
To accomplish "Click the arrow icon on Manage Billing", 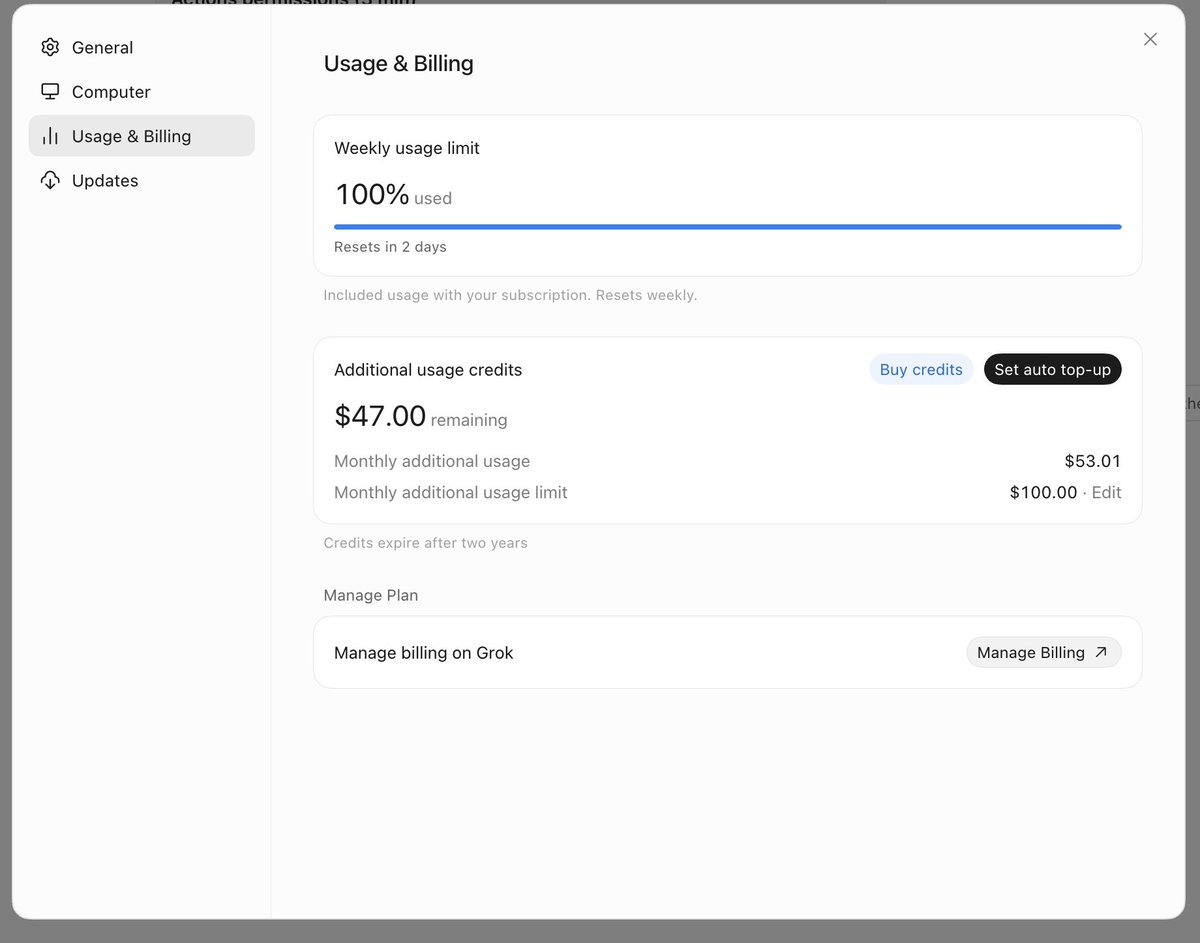I will [1101, 652].
